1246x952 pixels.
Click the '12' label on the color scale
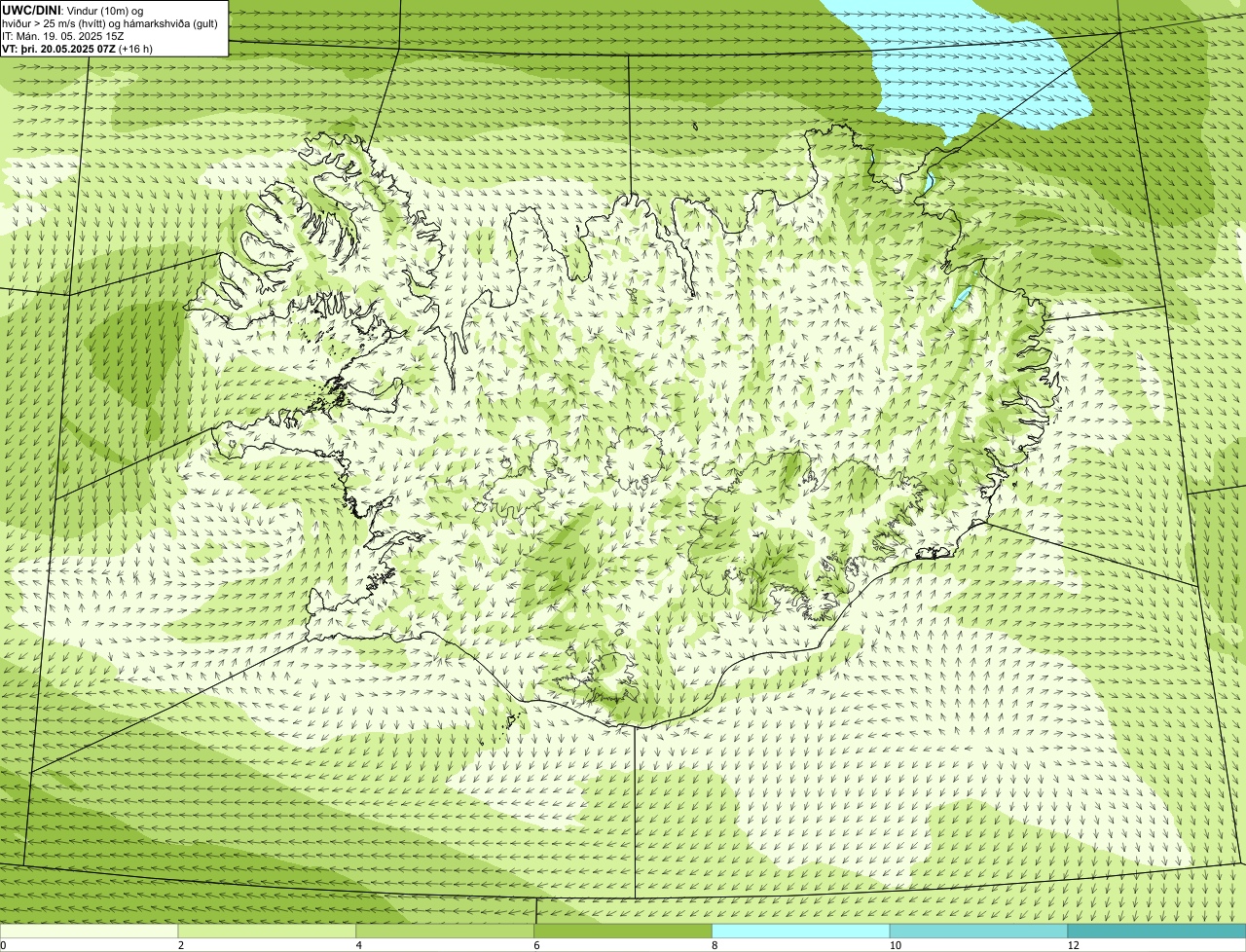pos(1073,945)
